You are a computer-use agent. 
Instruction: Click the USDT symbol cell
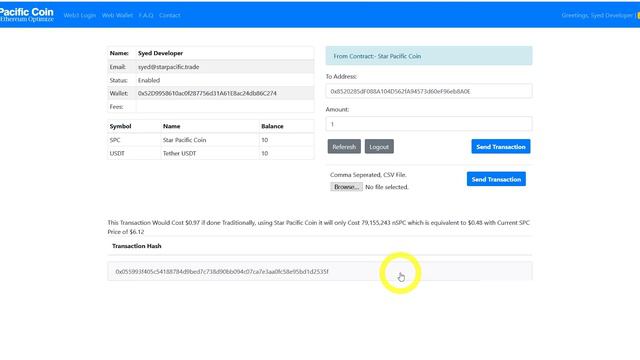pos(134,153)
